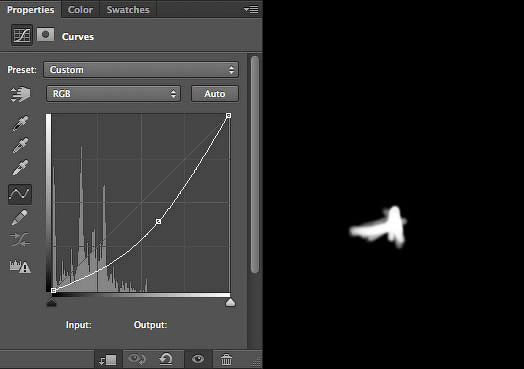Clip adjustment to the layer below
The image size is (524, 369).
pos(108,360)
